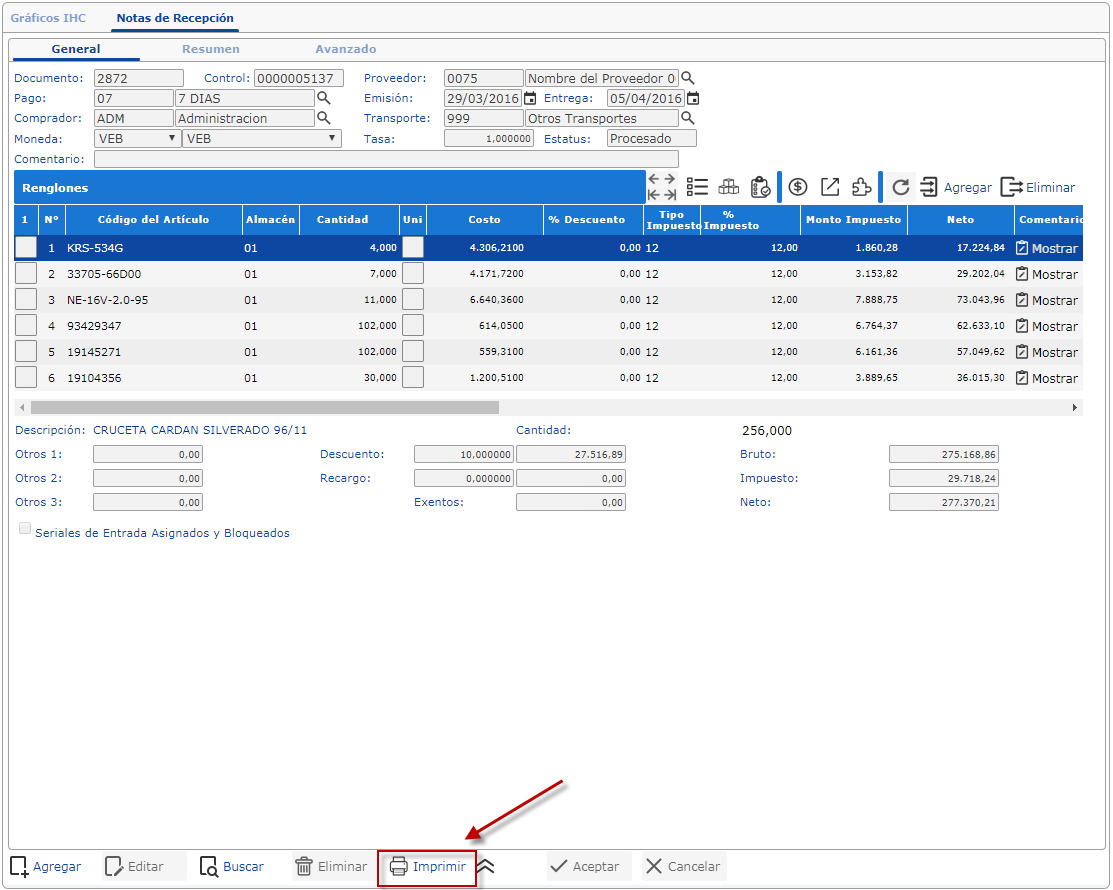Click the list view icon in Renglones toolbar
The image size is (1113, 890).
[x=697, y=187]
